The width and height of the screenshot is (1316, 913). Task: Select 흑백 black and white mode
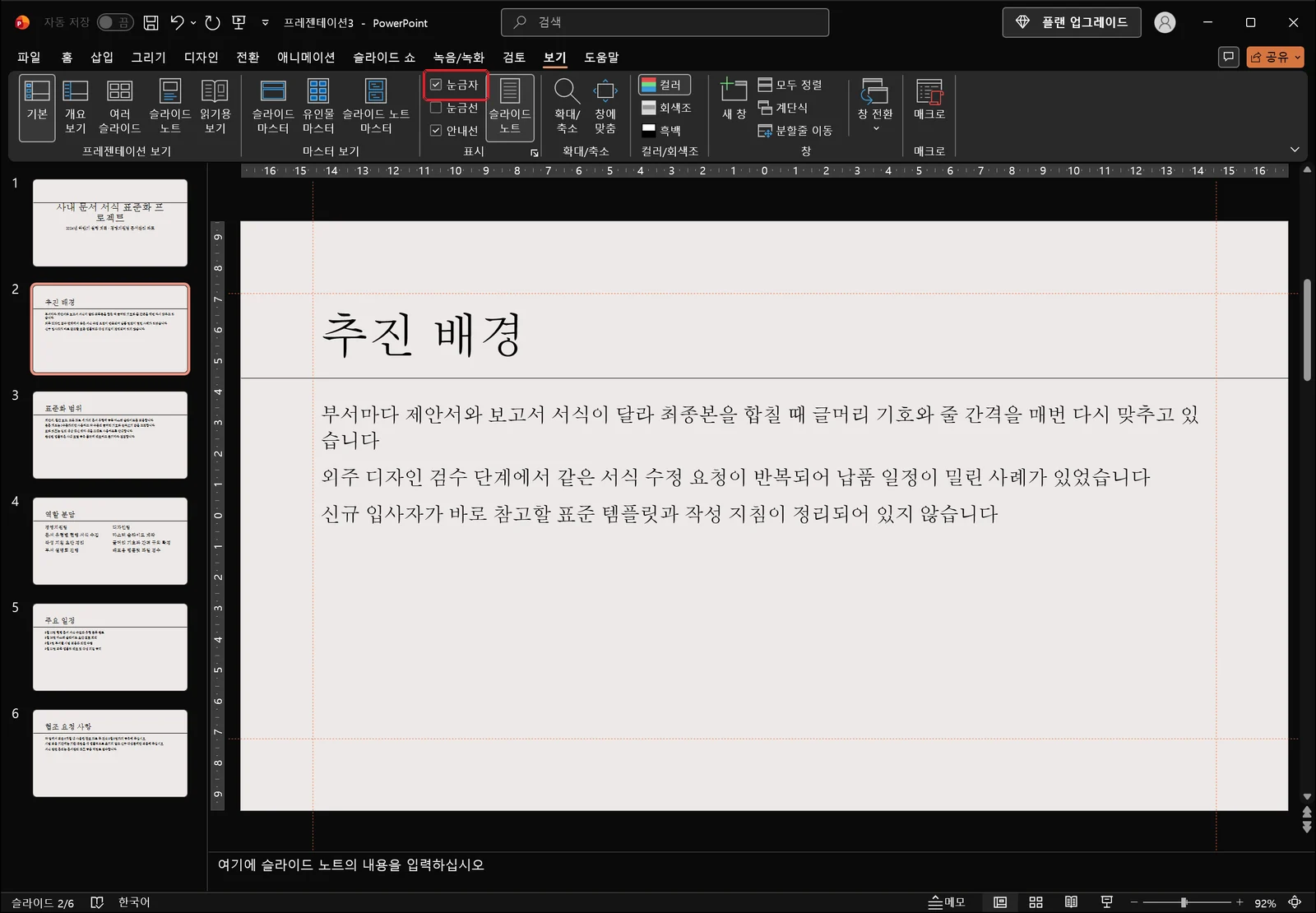[661, 130]
